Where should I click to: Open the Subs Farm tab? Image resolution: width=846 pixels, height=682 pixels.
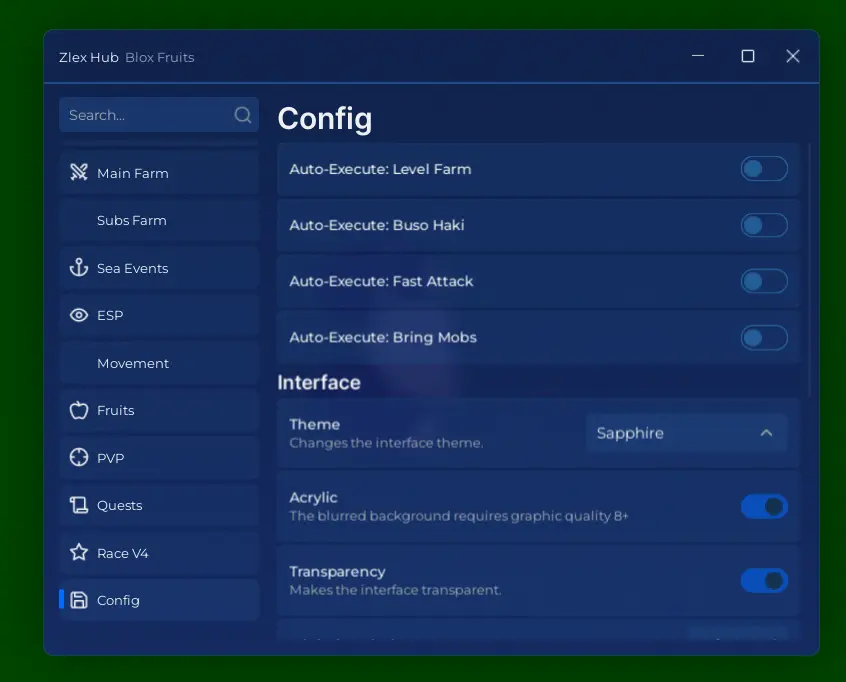(x=132, y=220)
